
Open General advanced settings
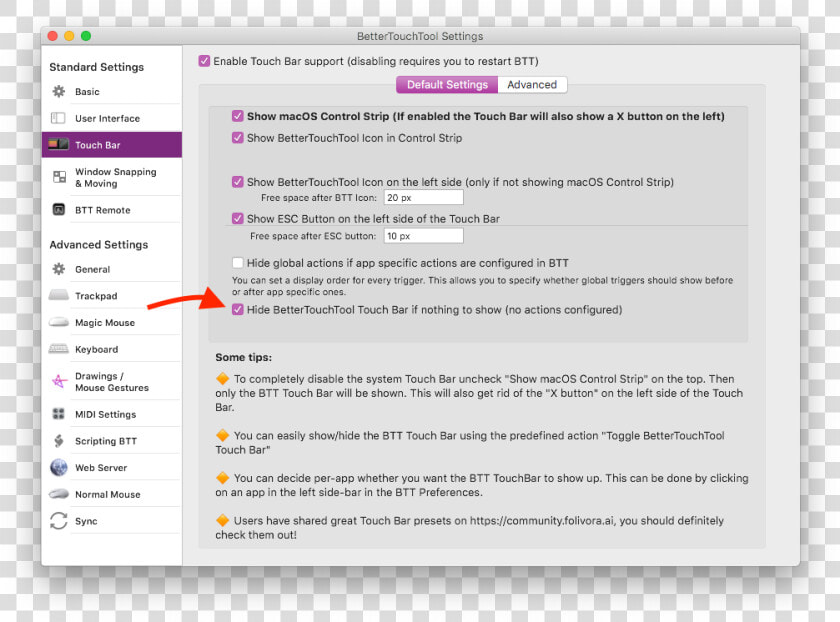click(x=111, y=269)
